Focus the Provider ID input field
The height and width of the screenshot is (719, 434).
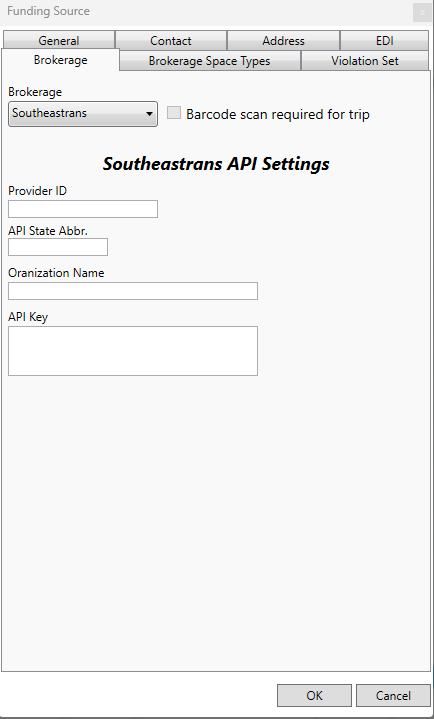click(83, 209)
